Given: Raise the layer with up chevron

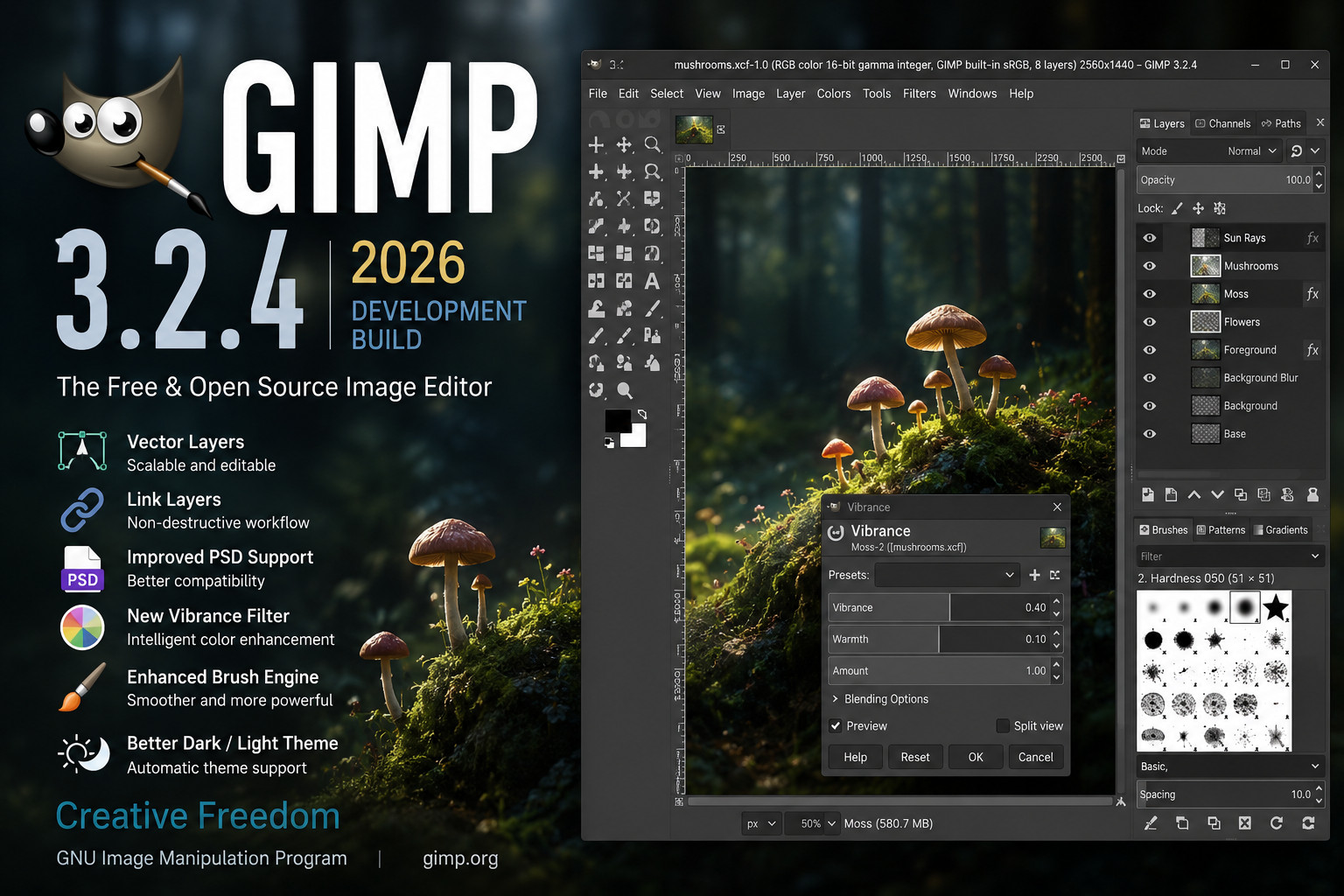Looking at the screenshot, I should (1194, 494).
